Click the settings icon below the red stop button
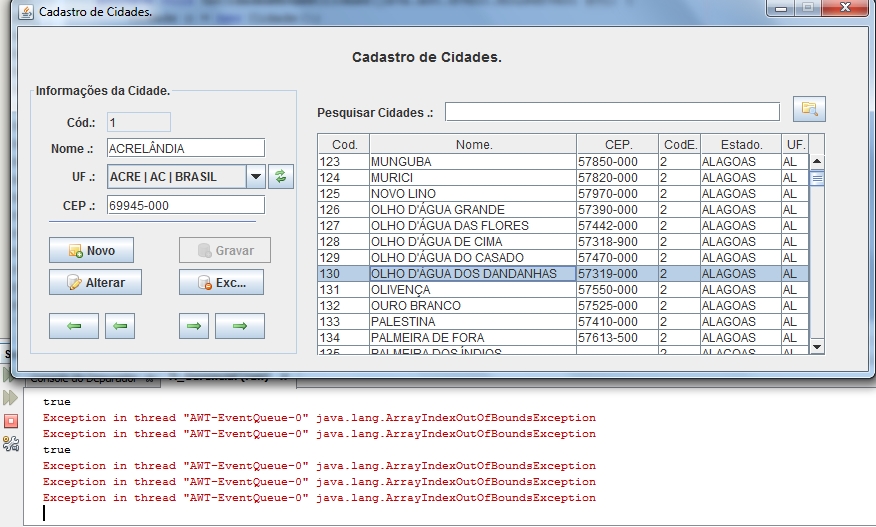This screenshot has width=876, height=527. pos(11,444)
